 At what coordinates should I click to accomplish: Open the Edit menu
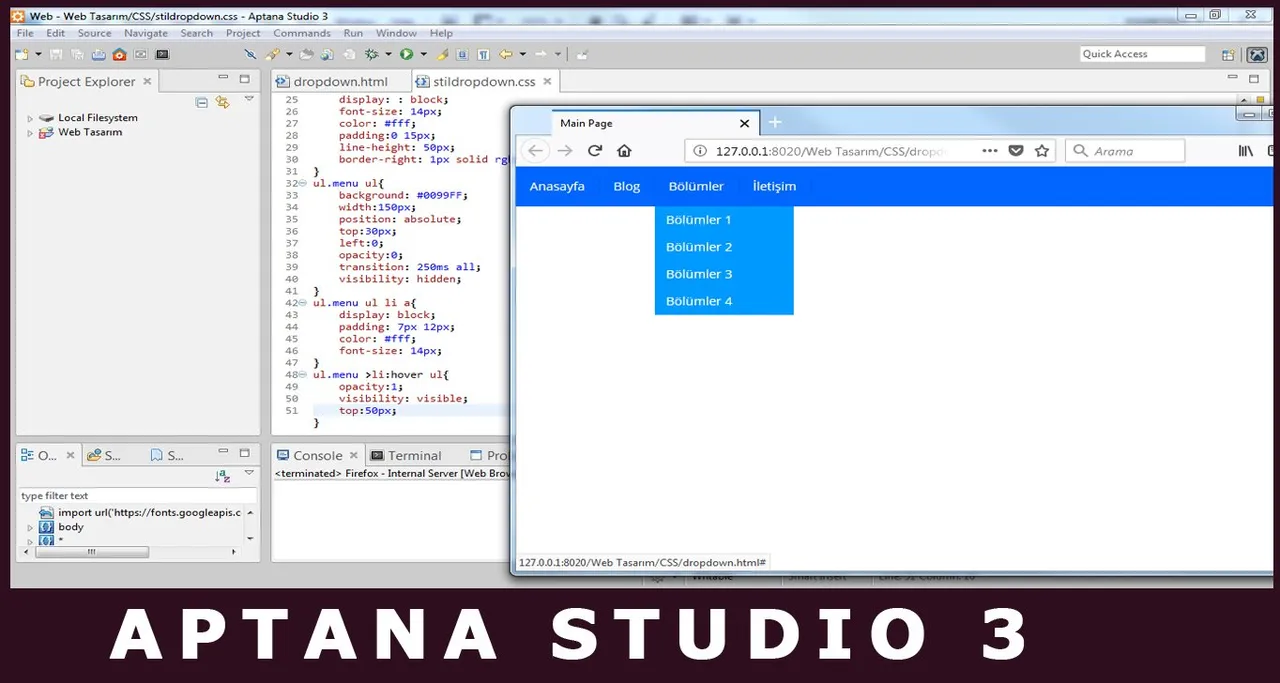(55, 33)
